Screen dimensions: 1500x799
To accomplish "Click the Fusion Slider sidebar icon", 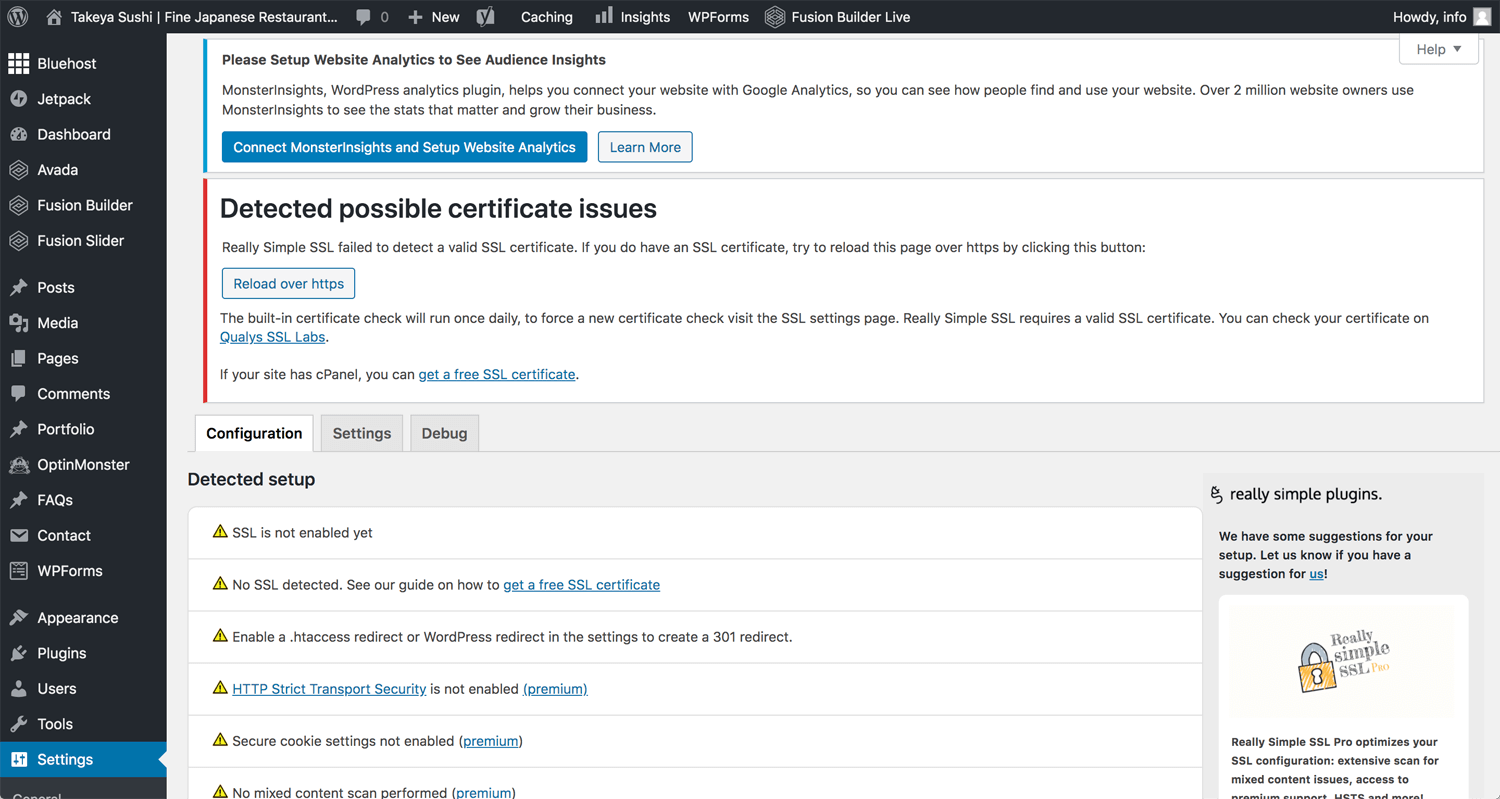I will tap(19, 241).
